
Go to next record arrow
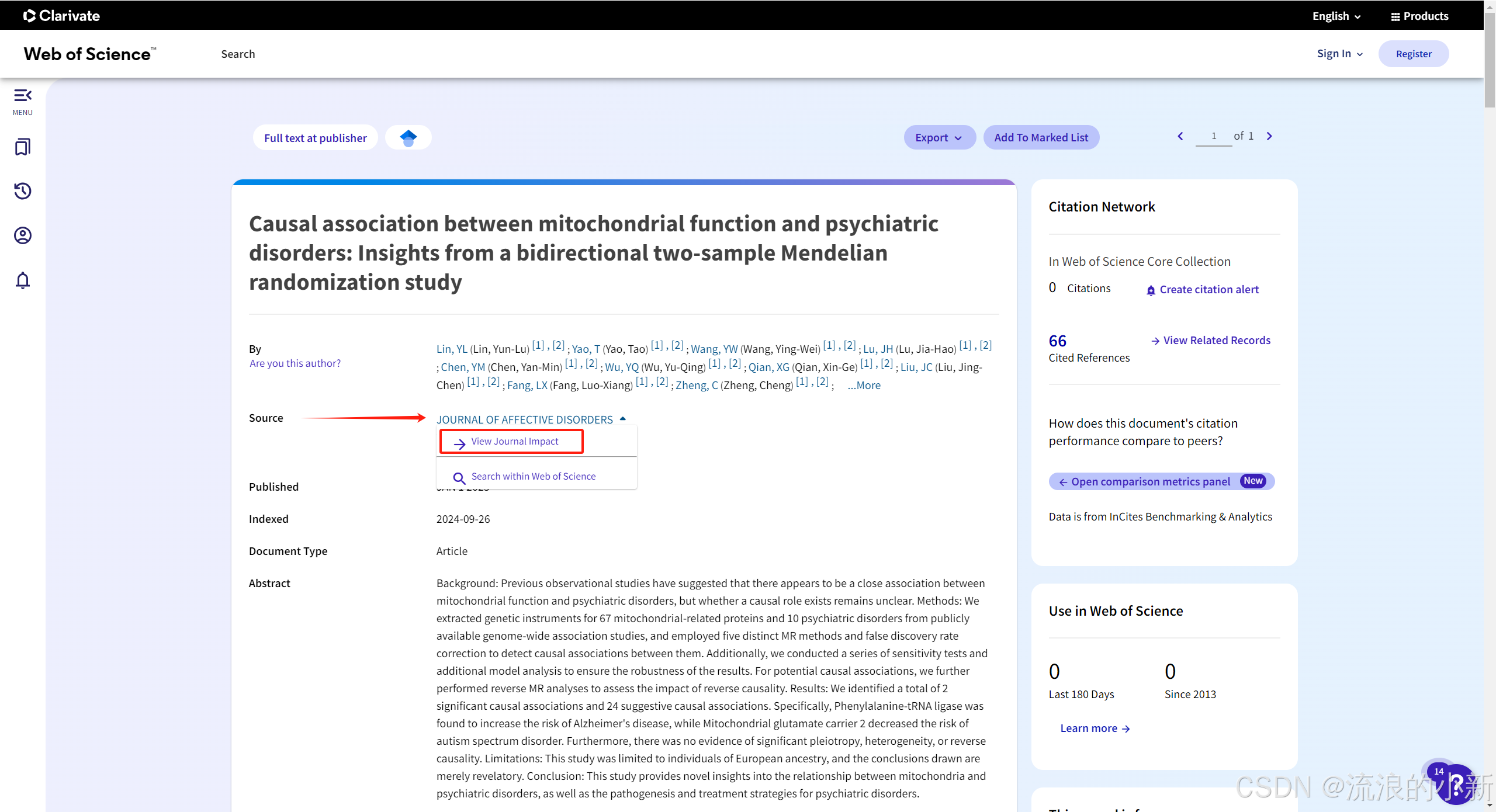(x=1269, y=136)
